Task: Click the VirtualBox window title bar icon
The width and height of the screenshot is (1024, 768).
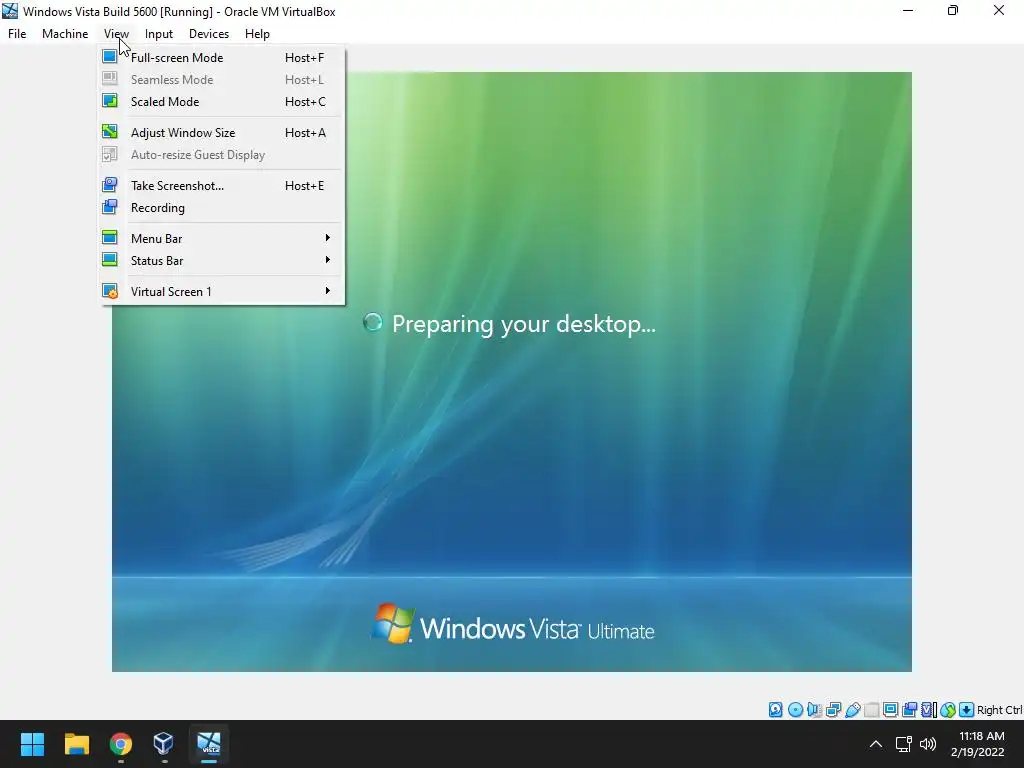Action: click(x=10, y=11)
